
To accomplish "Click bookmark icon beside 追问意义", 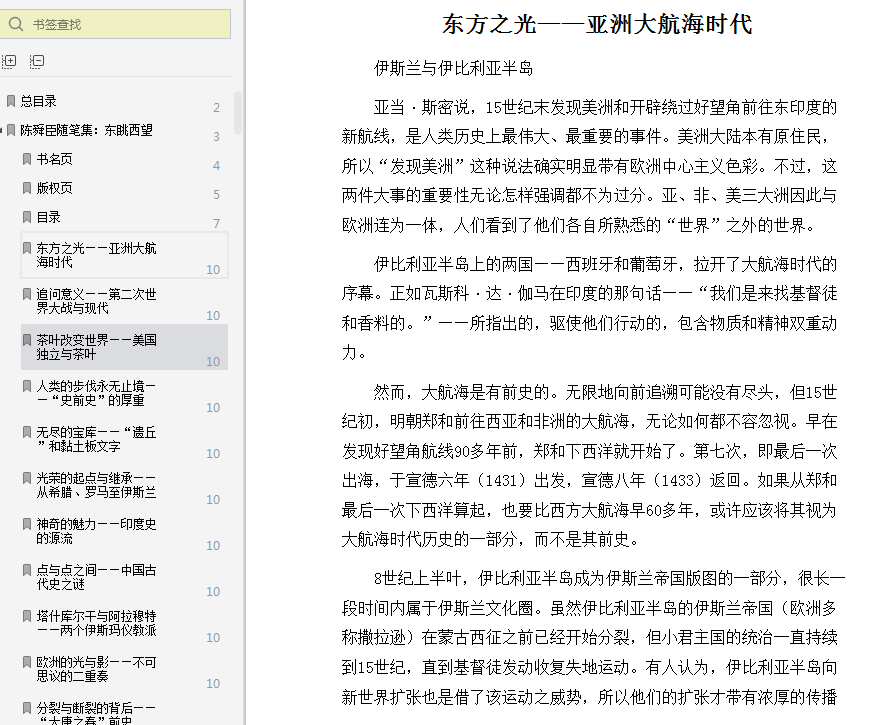I will (27, 294).
